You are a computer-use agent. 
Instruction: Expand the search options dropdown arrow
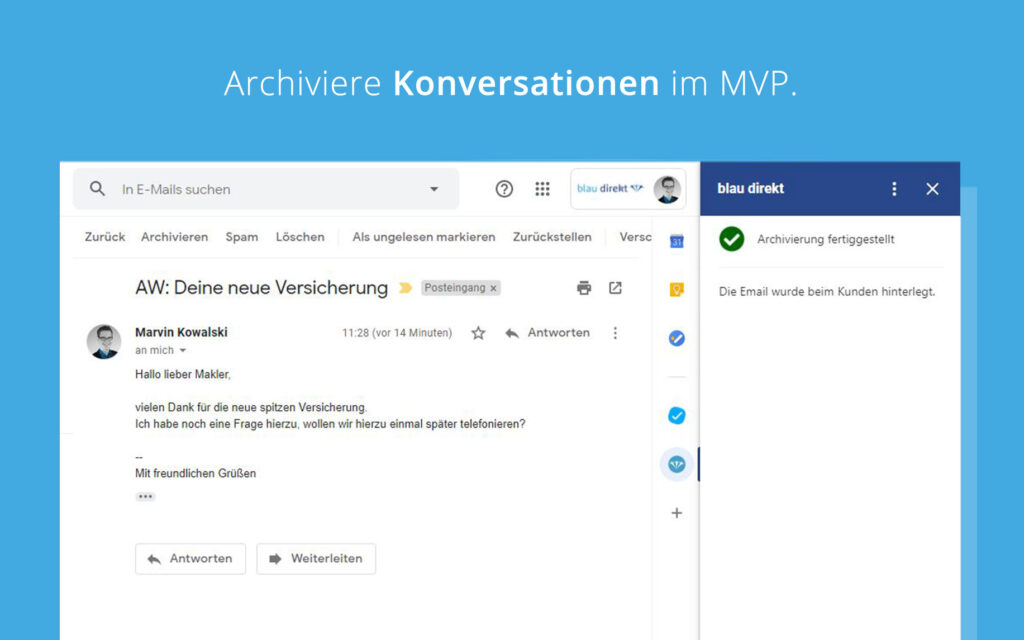[x=434, y=188]
